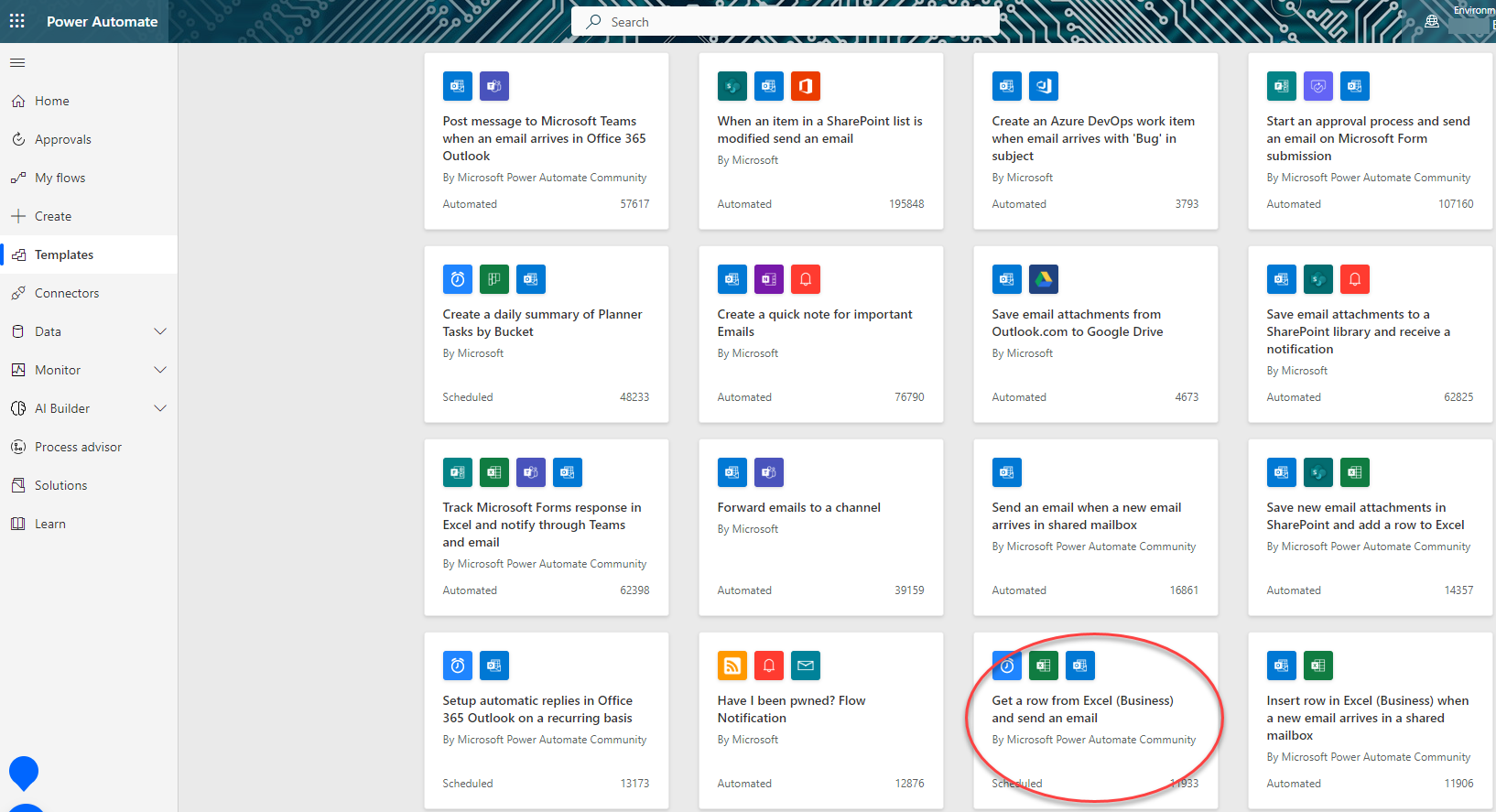Click Excel icon on Insert row in Excel card

click(x=1318, y=666)
